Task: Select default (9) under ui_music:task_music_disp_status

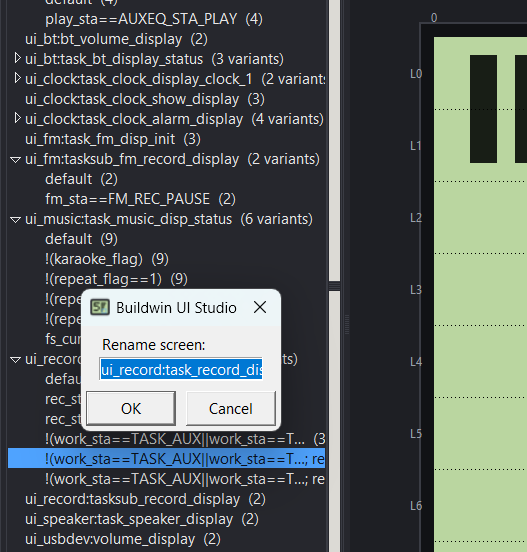Action: pos(81,239)
